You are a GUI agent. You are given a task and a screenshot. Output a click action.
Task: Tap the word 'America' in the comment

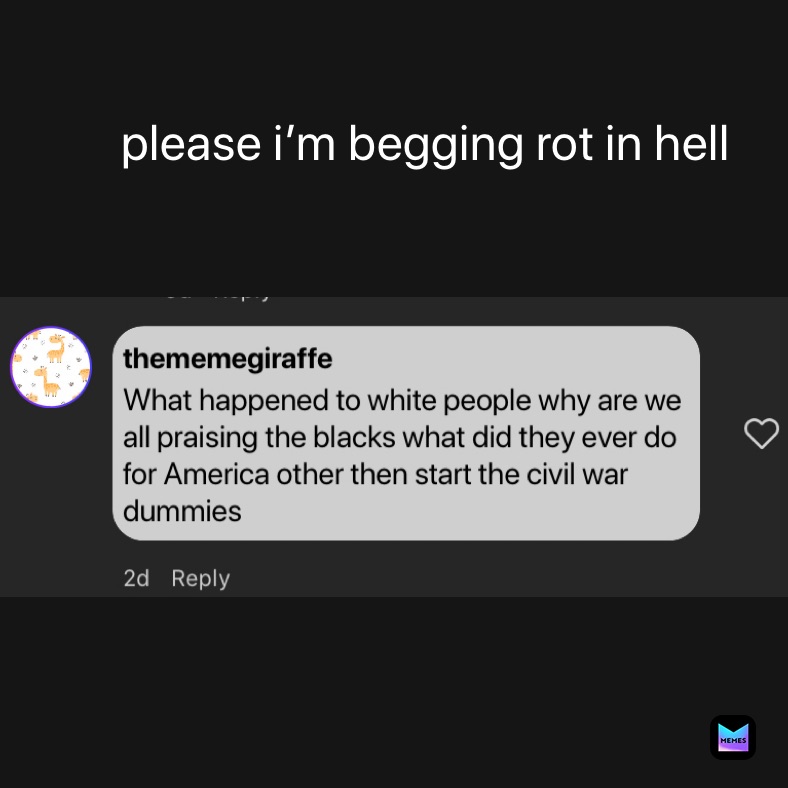tap(217, 474)
